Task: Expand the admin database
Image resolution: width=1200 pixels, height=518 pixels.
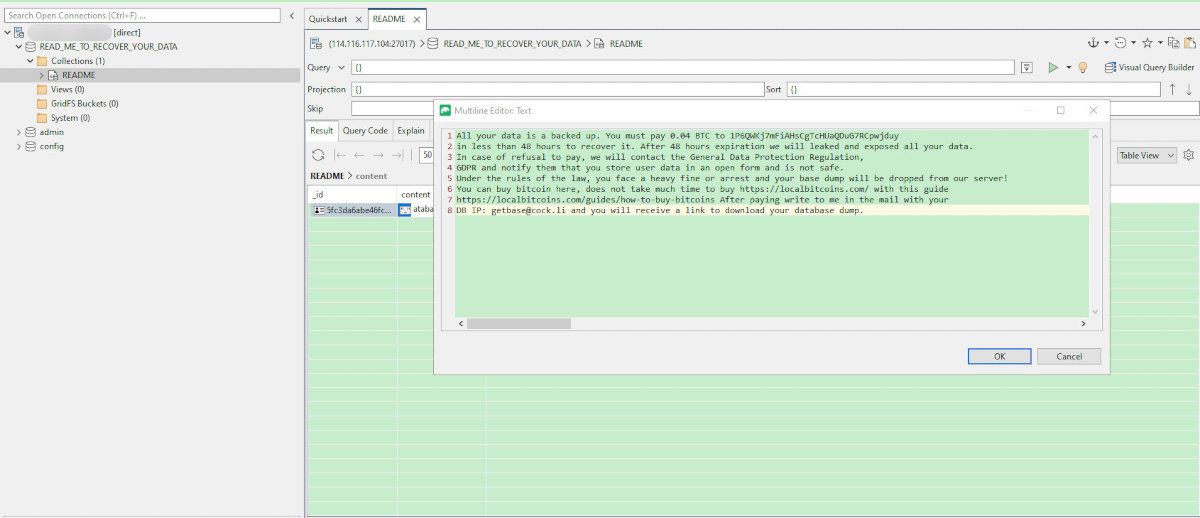Action: click(x=18, y=132)
